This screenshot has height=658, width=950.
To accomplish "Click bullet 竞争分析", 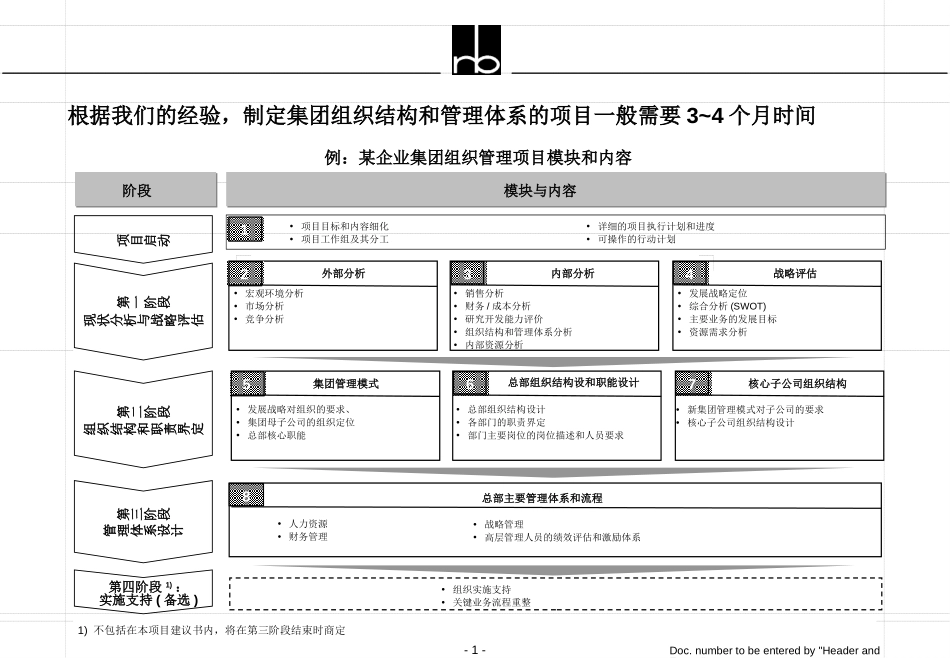I will pos(264,319).
